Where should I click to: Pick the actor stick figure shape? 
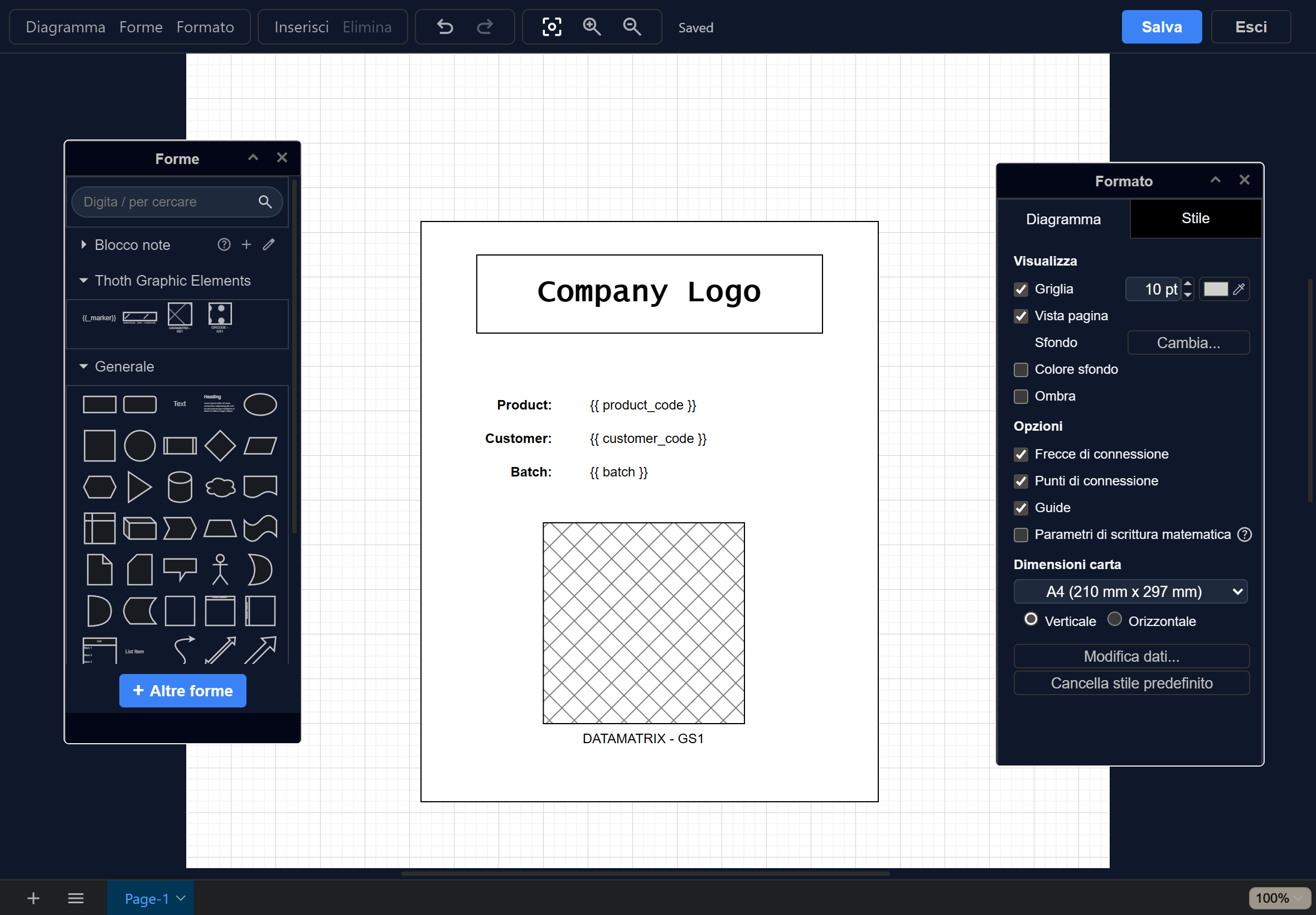(220, 569)
